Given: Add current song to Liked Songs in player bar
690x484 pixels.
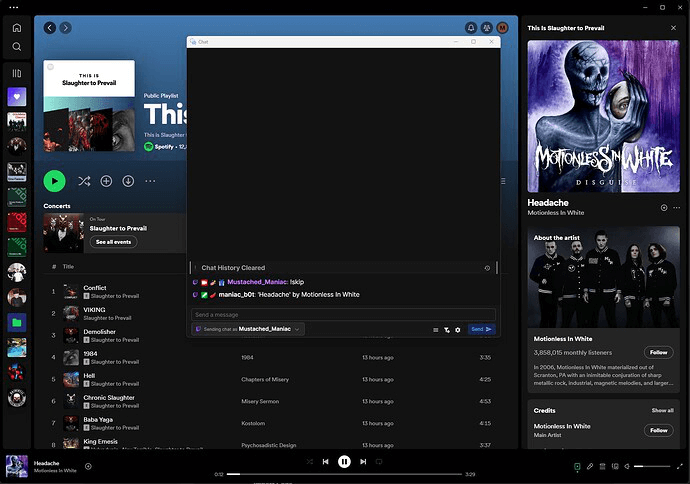Looking at the screenshot, I should [x=88, y=466].
